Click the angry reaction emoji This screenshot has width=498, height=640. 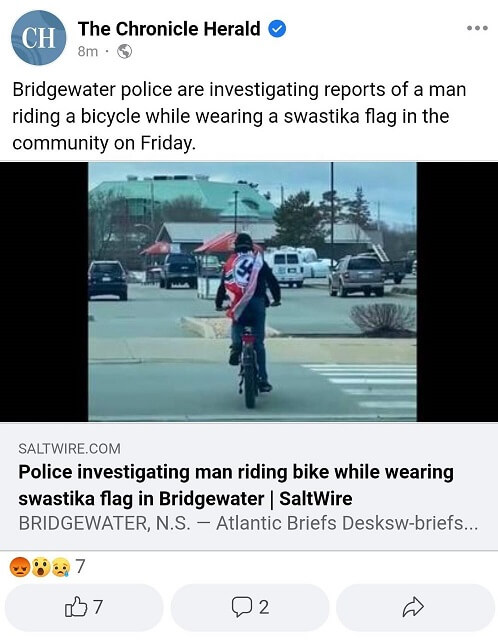pyautogui.click(x=19, y=567)
